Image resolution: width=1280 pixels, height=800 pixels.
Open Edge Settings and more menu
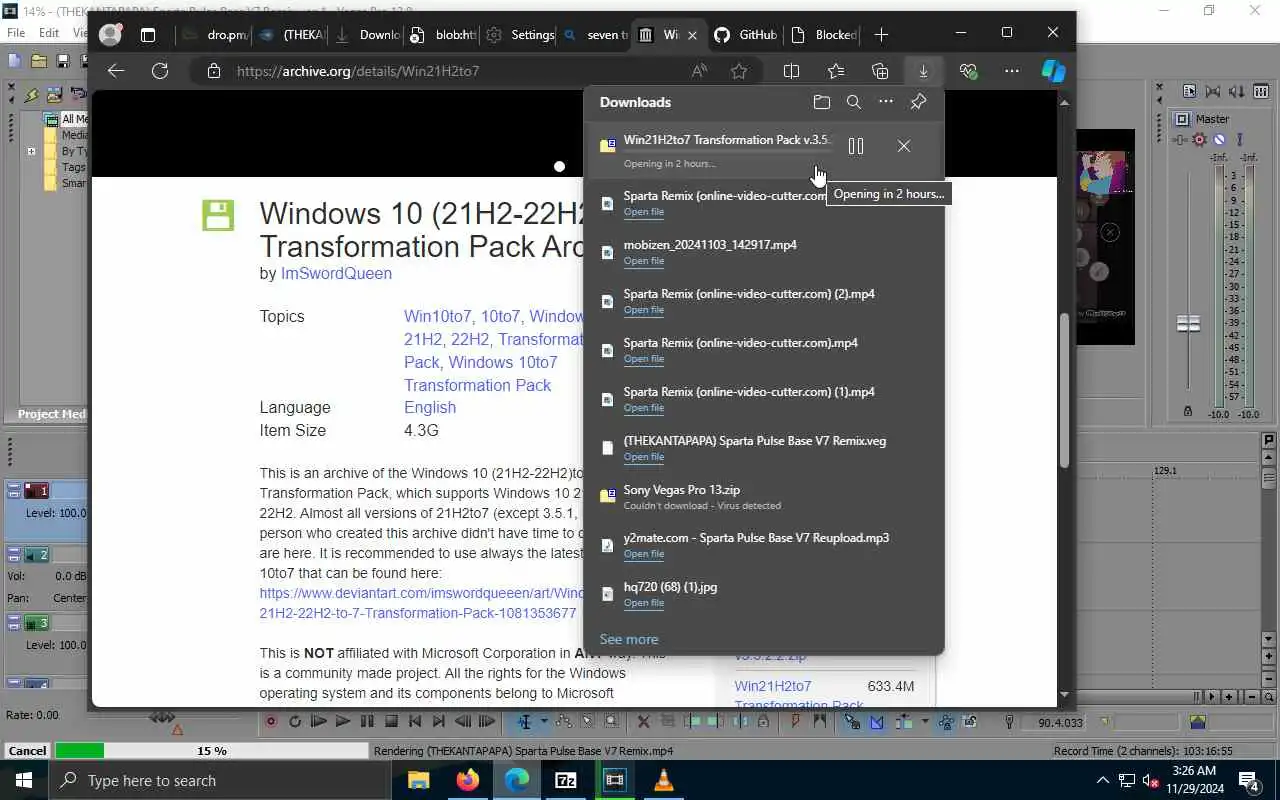click(x=1012, y=71)
